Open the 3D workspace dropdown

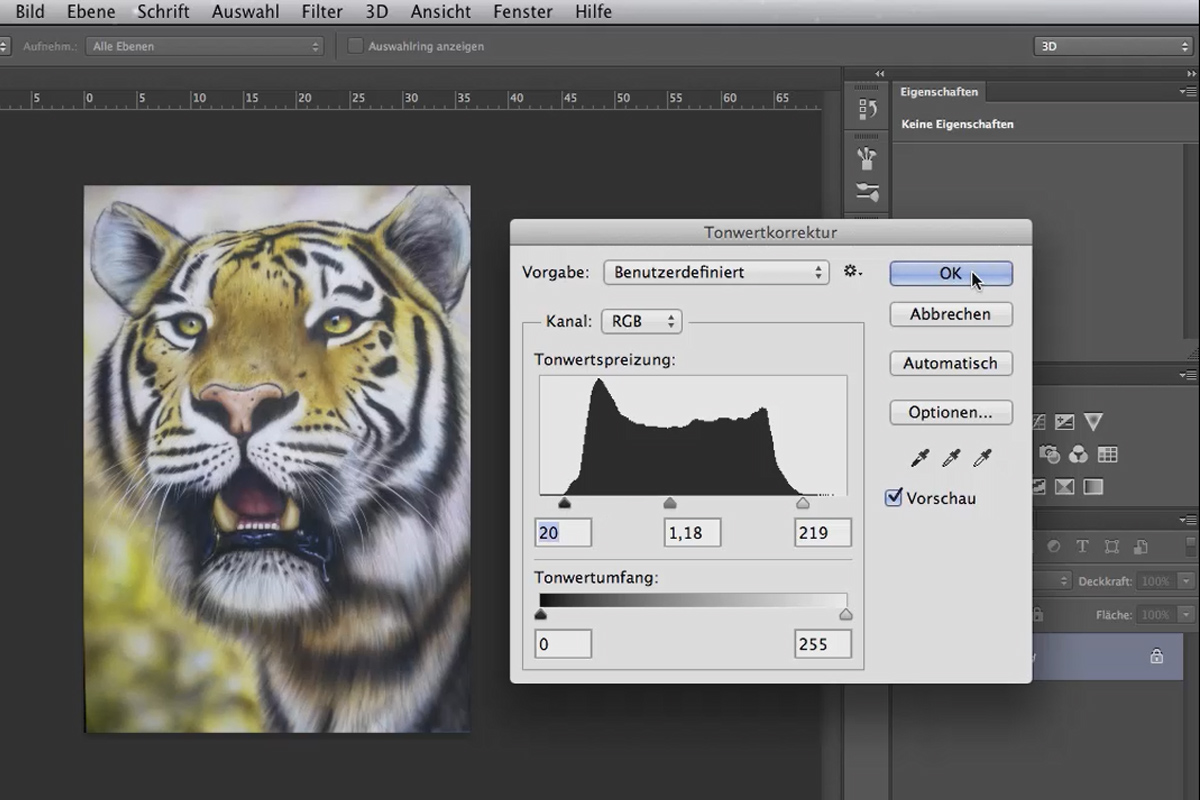[x=1112, y=46]
